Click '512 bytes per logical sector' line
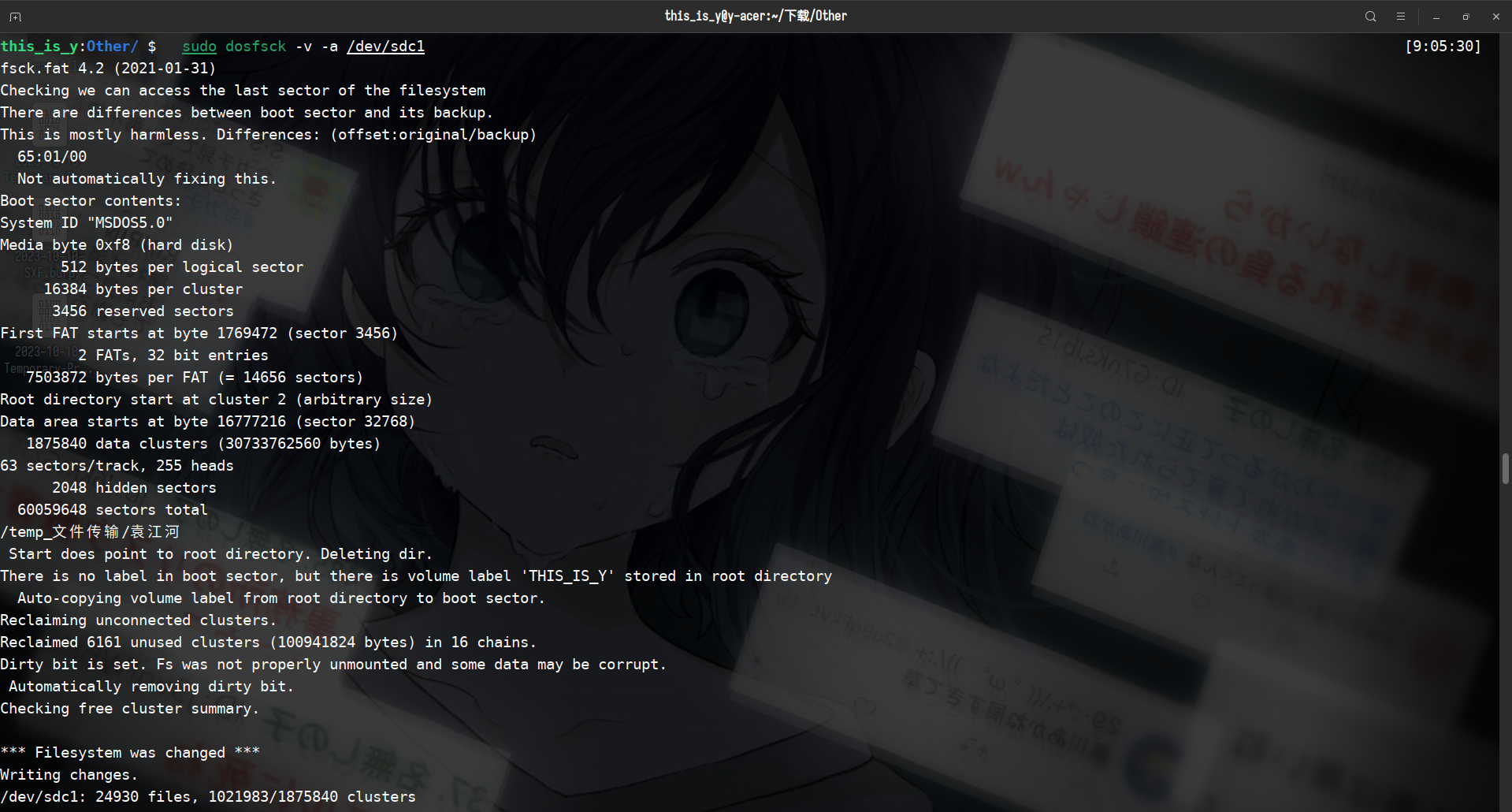This screenshot has width=1512, height=812. tap(182, 267)
